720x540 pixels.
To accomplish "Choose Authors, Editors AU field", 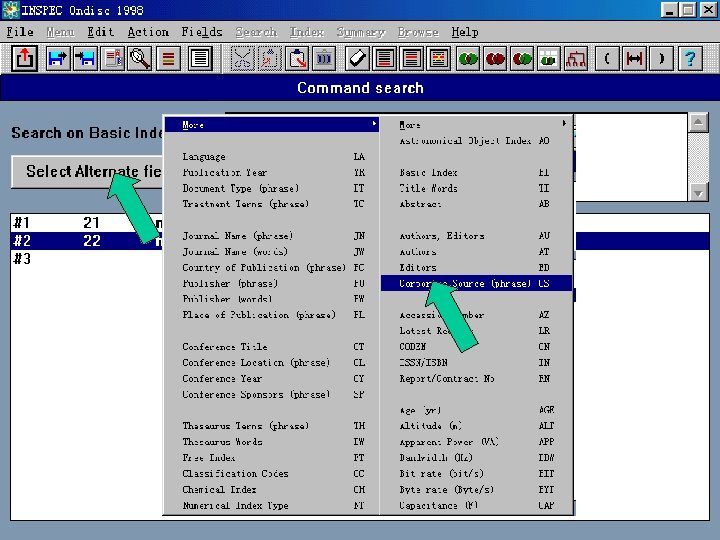I will [477, 236].
